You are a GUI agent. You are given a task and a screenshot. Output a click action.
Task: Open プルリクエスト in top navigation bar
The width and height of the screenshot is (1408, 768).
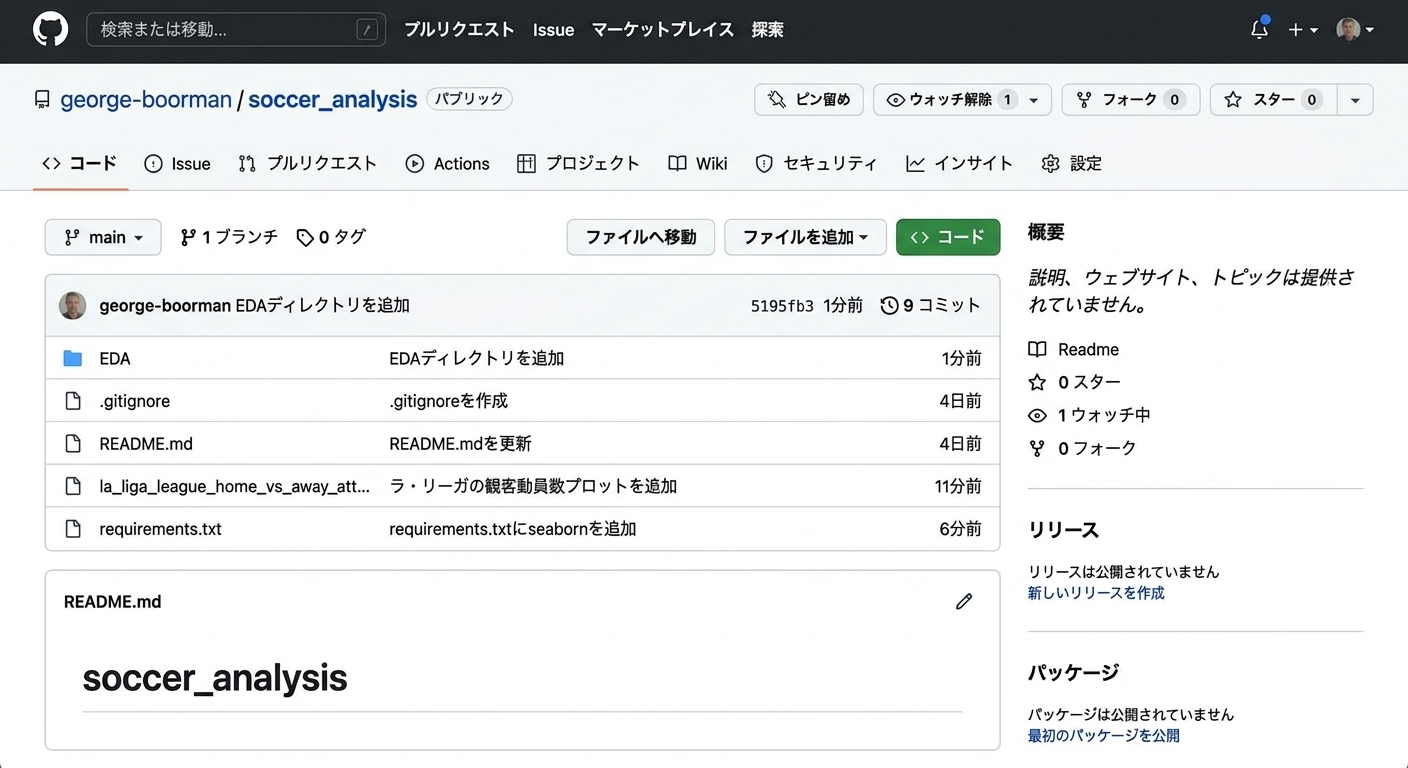pyautogui.click(x=459, y=30)
